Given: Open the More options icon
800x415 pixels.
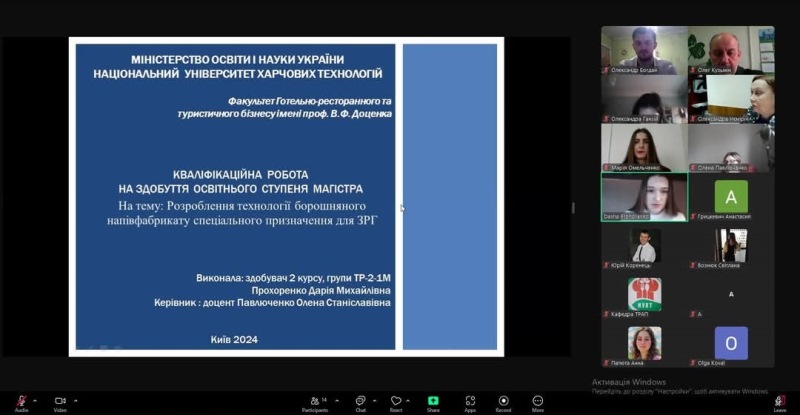Looking at the screenshot, I should pos(538,401).
